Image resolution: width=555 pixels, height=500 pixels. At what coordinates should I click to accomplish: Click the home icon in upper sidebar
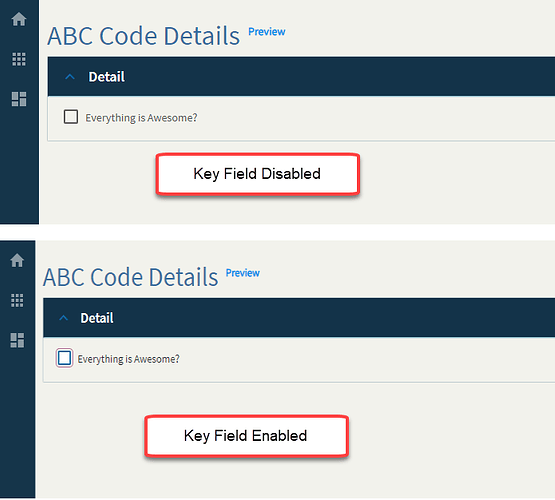coord(19,19)
